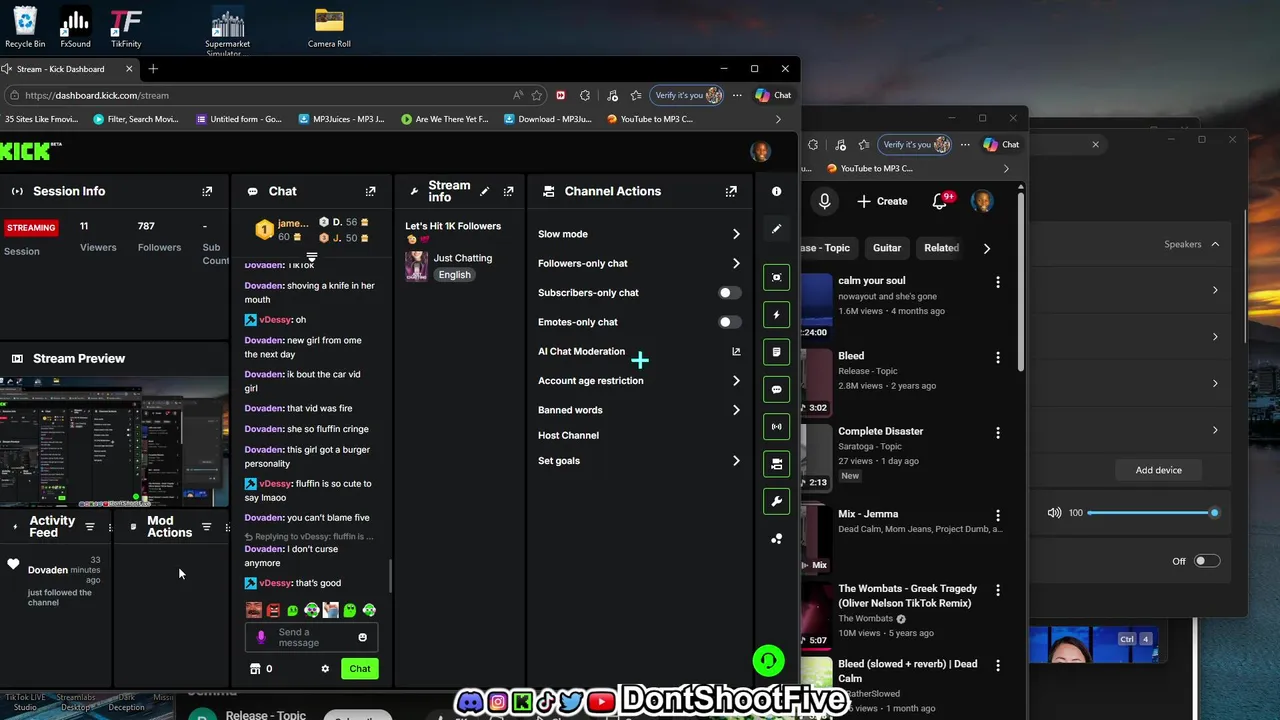
Task: Open AI Chat Moderation external link icon
Action: click(736, 351)
